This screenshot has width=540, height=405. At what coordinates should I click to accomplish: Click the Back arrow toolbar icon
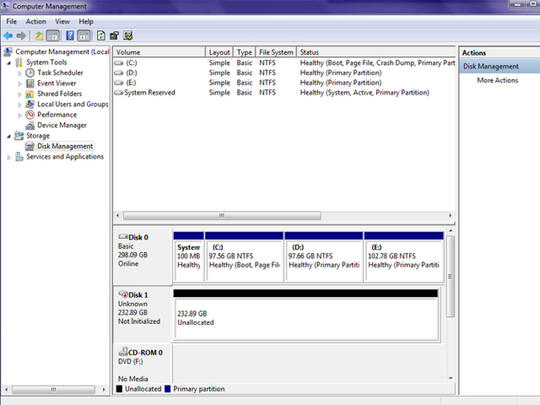[x=8, y=36]
